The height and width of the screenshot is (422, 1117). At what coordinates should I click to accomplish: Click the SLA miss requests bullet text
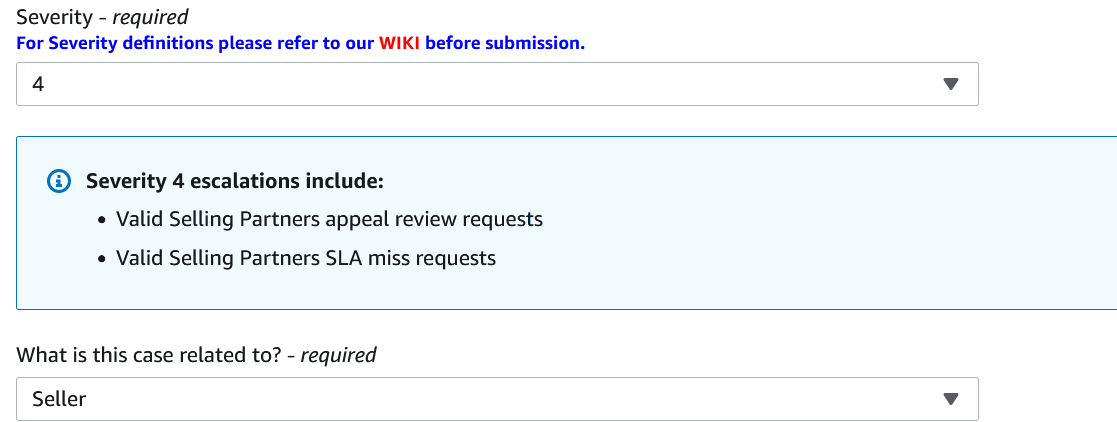pyautogui.click(x=305, y=258)
